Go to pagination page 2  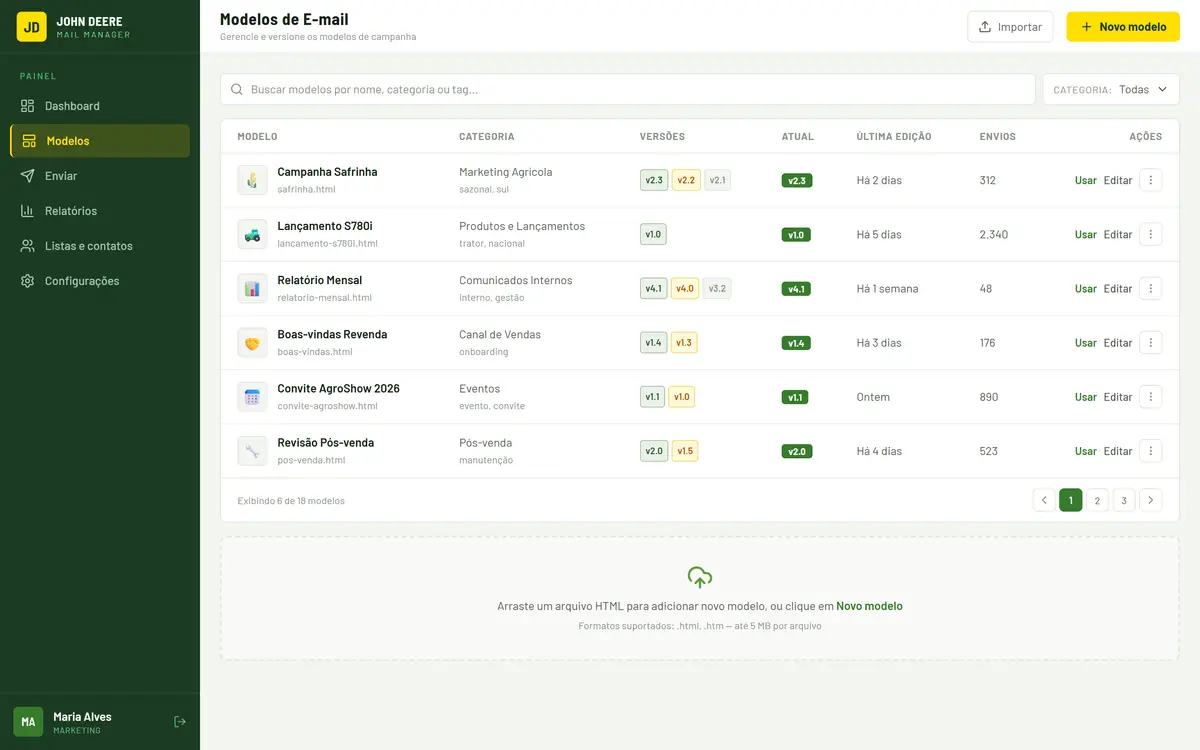(1097, 500)
